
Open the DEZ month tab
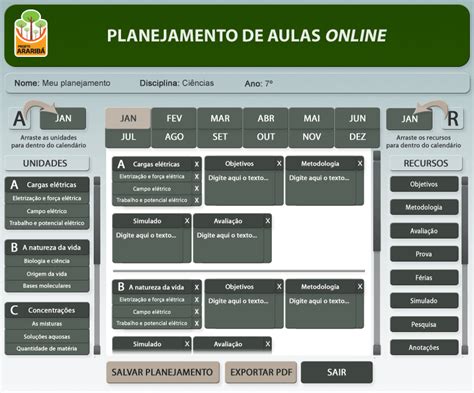coord(357,137)
